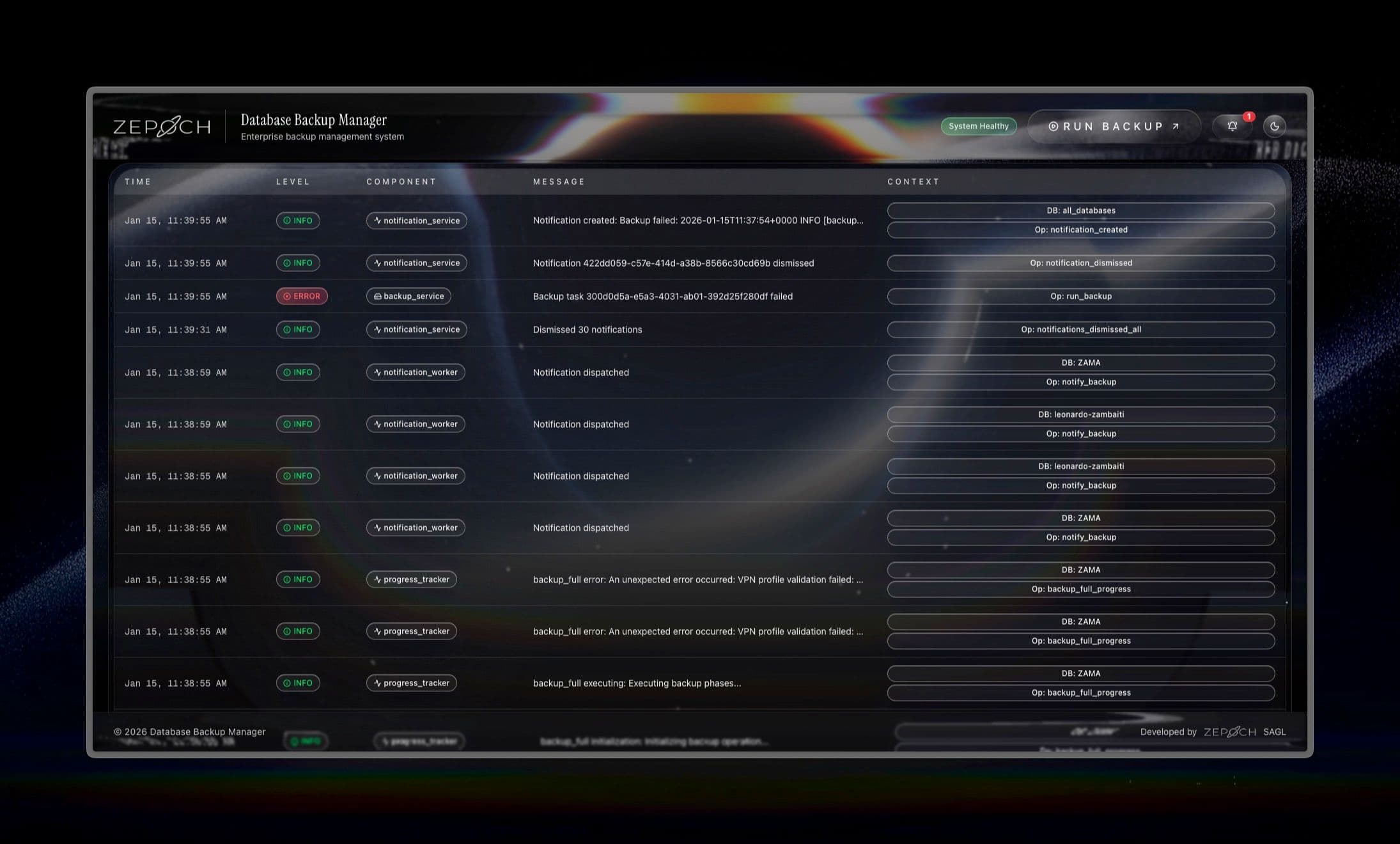Select the backup_service component tag
The image size is (1400, 844).
coord(408,296)
